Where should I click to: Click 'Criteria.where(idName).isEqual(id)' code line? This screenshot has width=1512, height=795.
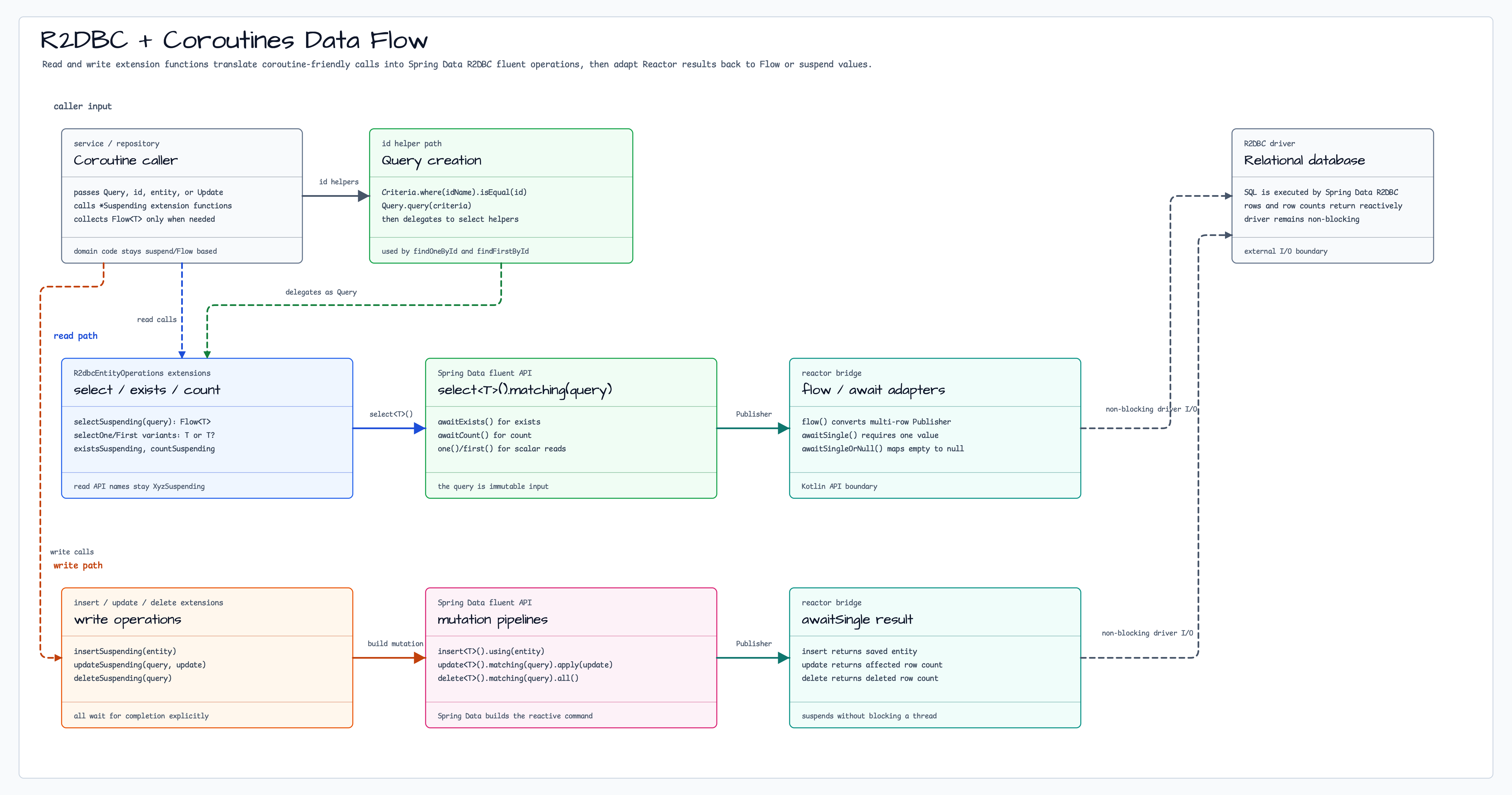tap(454, 192)
